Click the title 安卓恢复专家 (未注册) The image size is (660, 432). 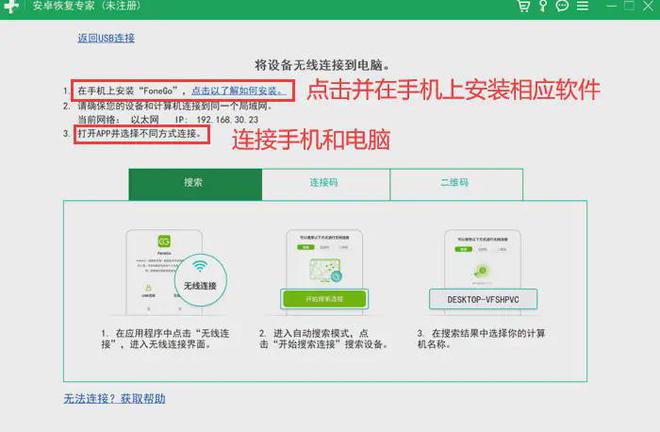click(x=87, y=6)
